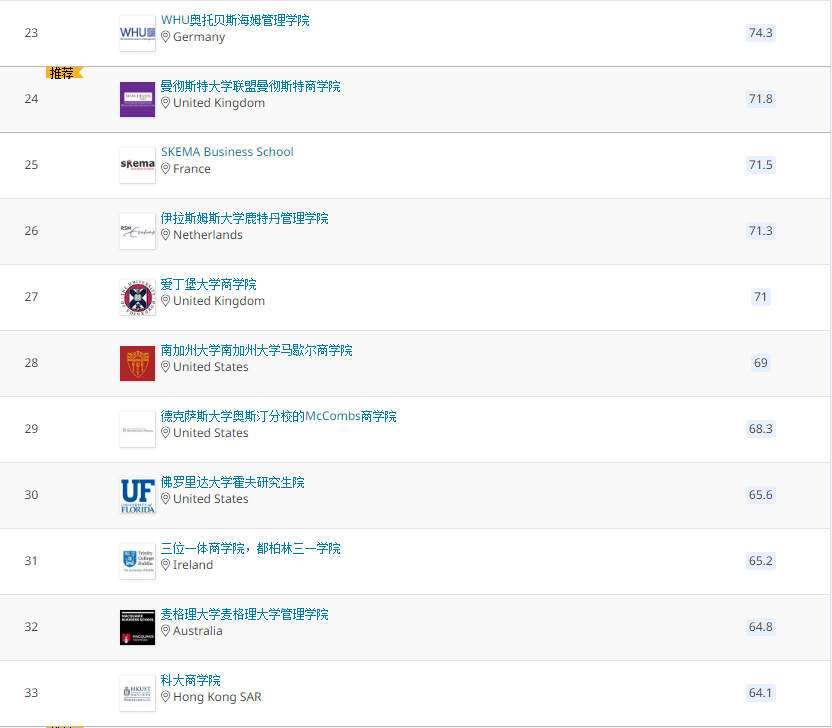Click the score 71.5
Screen dimensions: 832x728
point(760,165)
